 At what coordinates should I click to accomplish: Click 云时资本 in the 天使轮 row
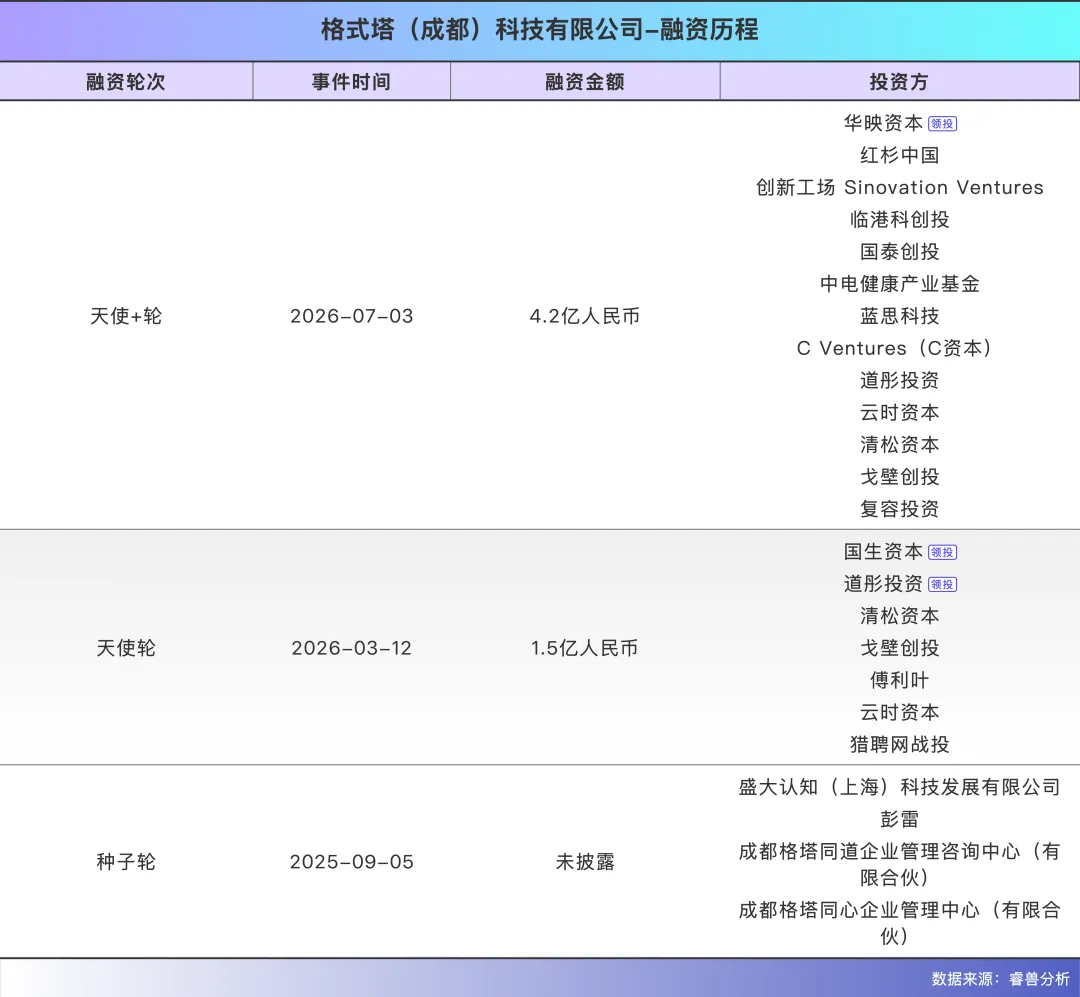click(900, 712)
